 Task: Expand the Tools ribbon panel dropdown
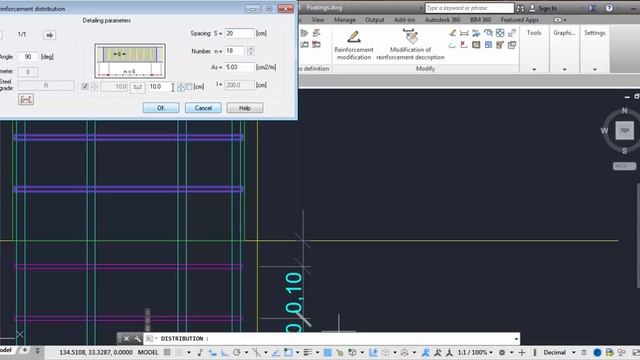(x=534, y=69)
